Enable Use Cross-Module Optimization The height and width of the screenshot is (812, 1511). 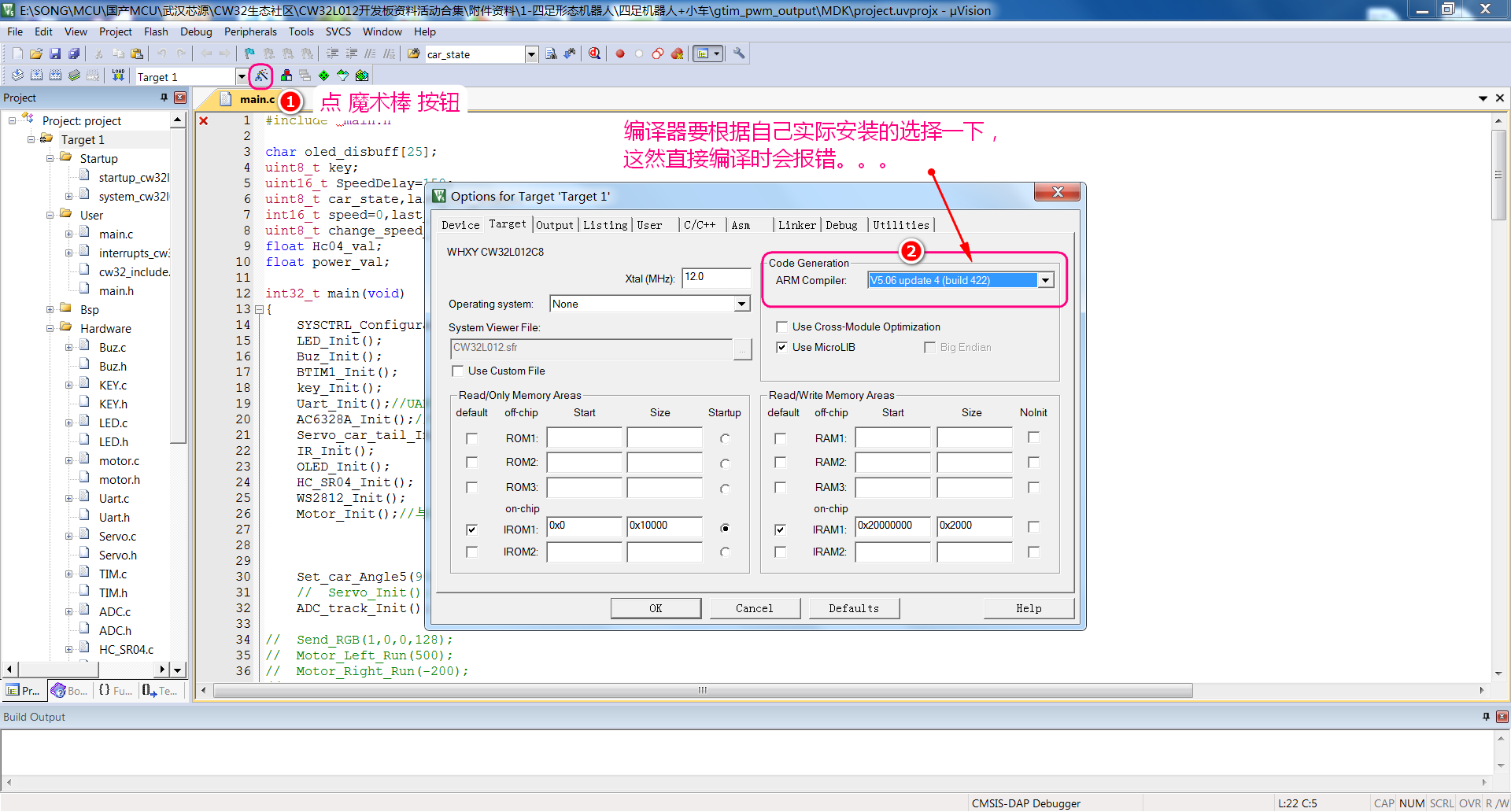(782, 327)
